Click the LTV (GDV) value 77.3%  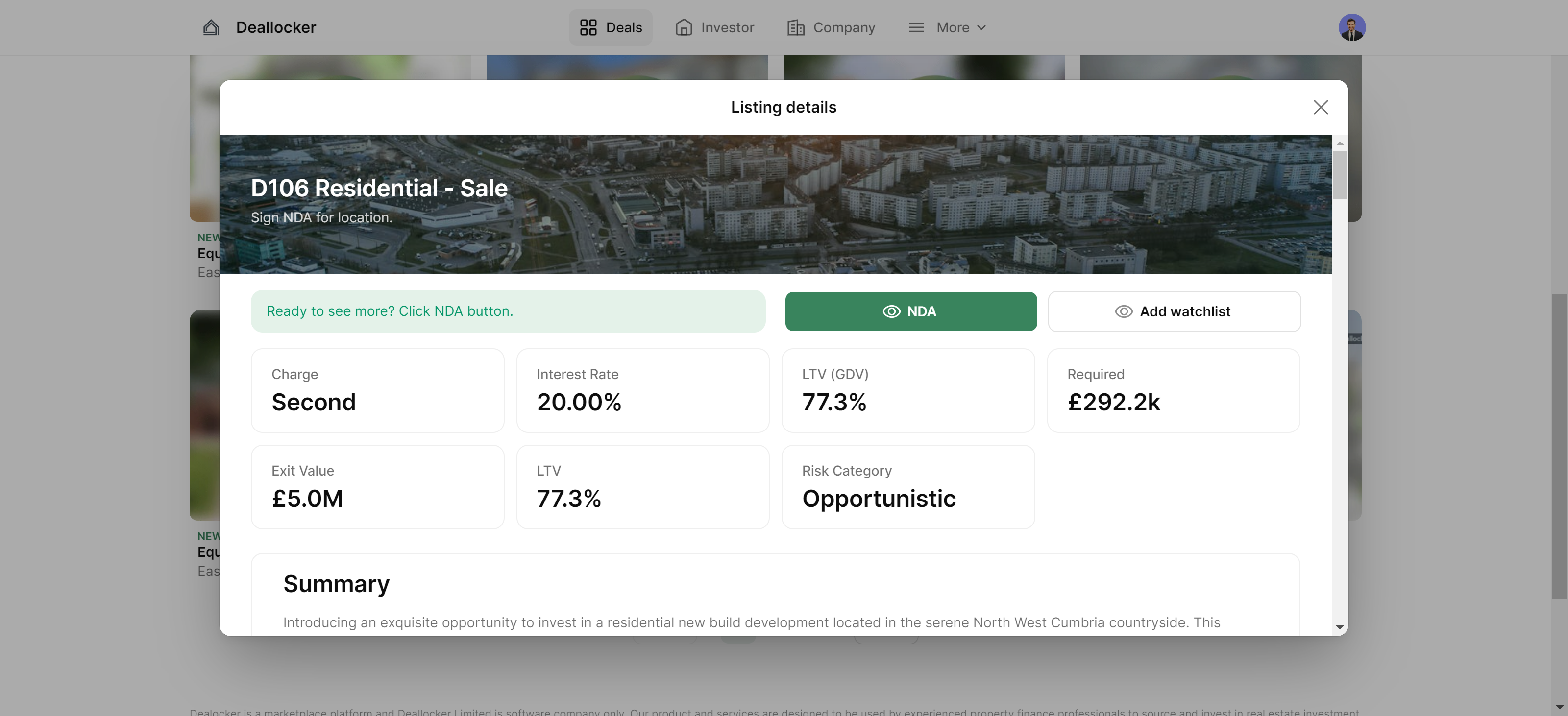[x=834, y=402]
